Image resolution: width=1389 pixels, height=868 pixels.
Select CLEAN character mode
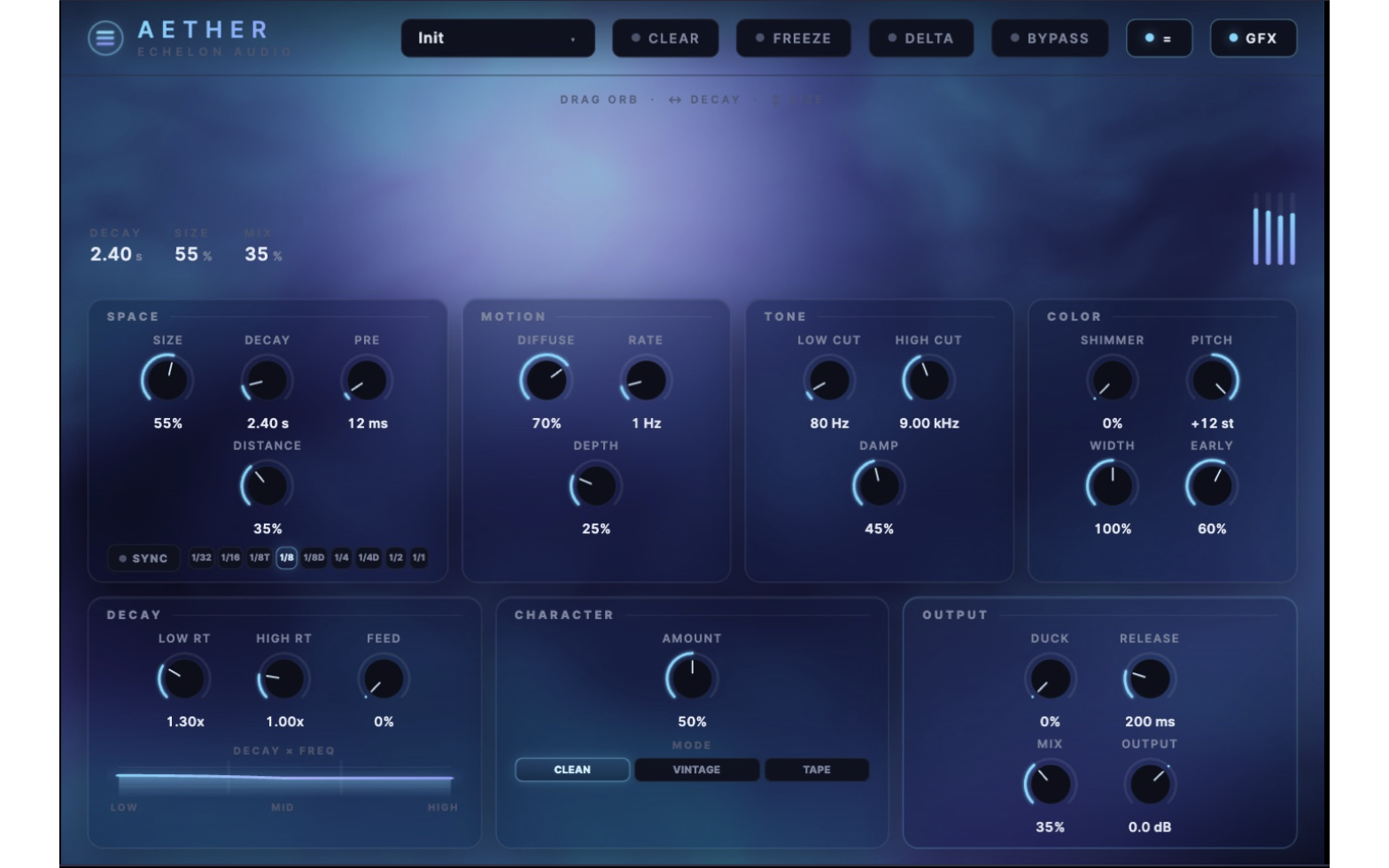click(x=572, y=770)
